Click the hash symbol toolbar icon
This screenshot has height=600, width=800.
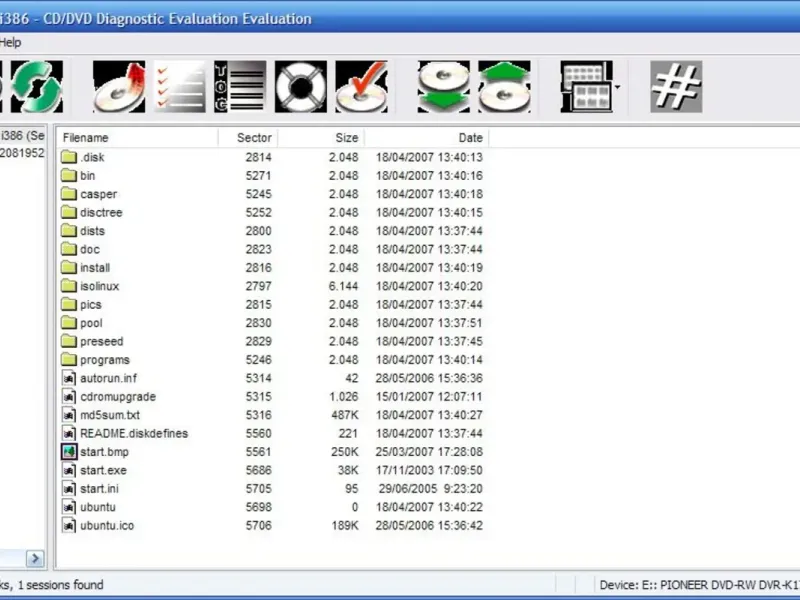coord(676,87)
